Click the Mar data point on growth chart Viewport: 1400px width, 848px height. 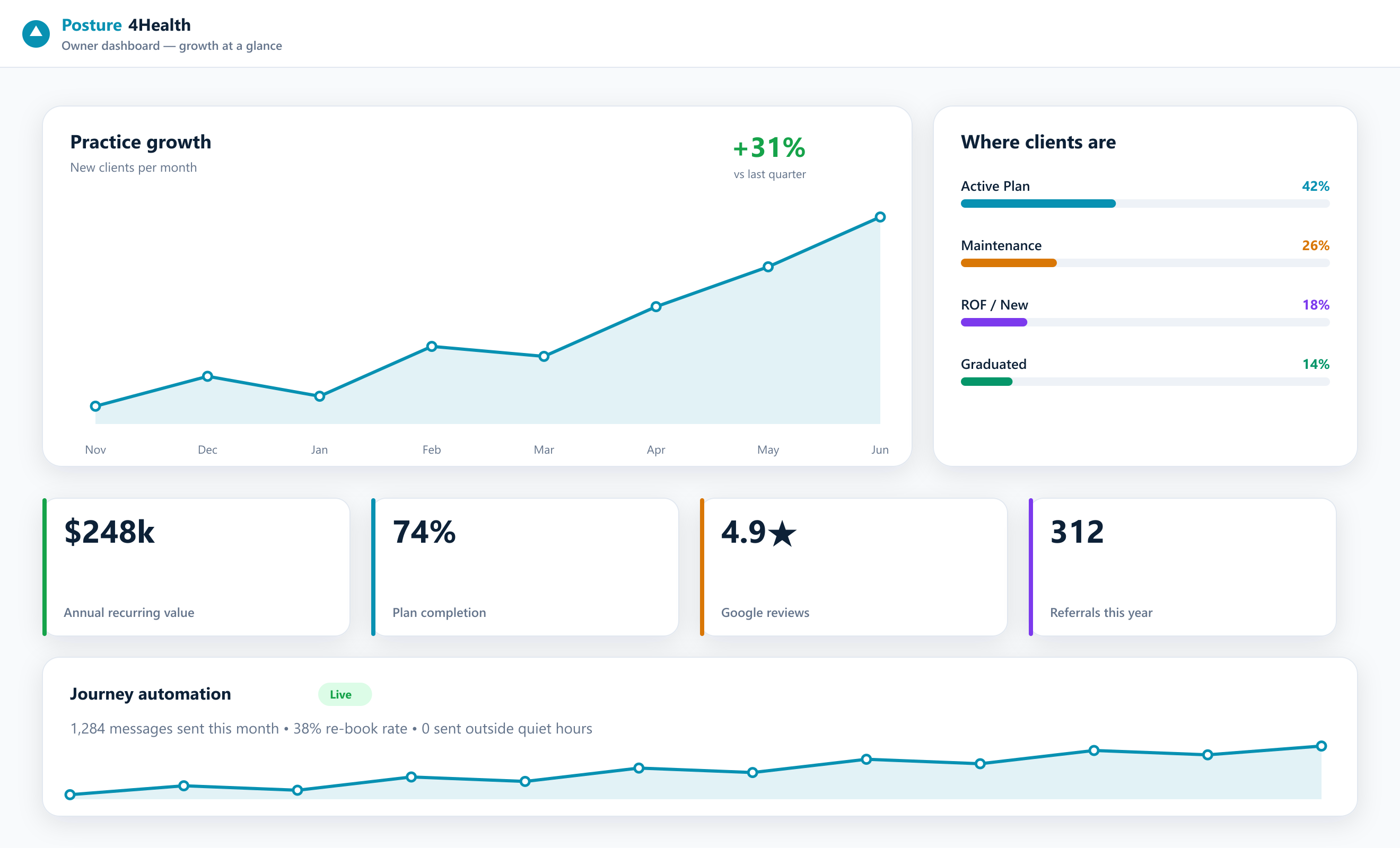544,357
